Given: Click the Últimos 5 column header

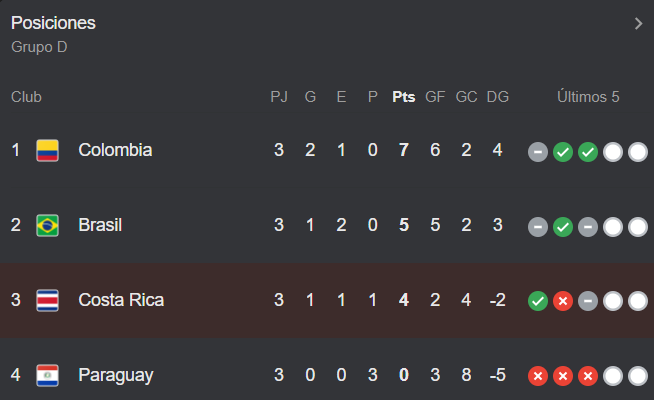Looking at the screenshot, I should (588, 97).
